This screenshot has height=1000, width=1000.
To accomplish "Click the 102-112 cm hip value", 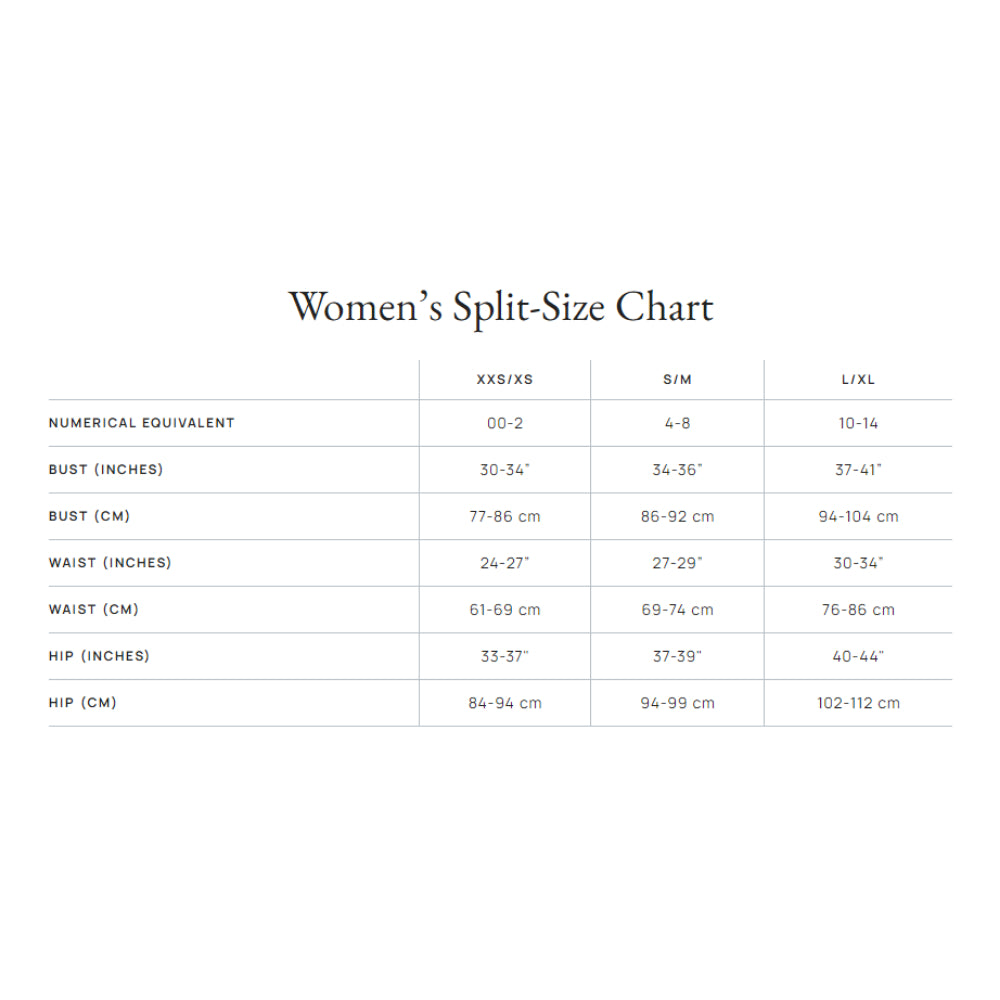I will click(x=858, y=703).
